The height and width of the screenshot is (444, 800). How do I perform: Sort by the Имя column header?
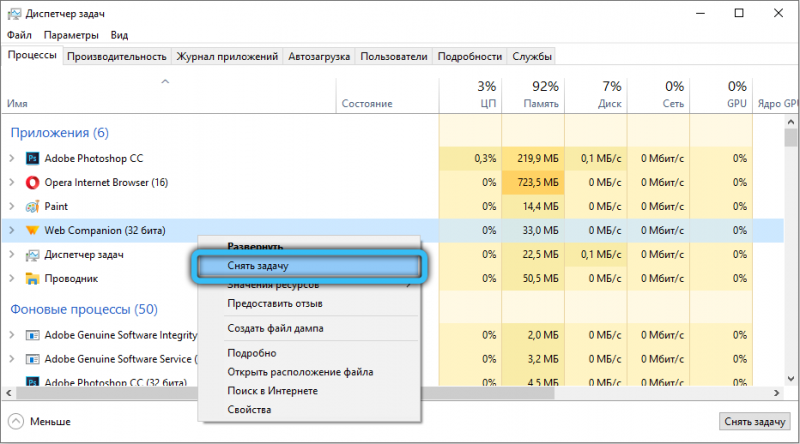pyautogui.click(x=168, y=95)
